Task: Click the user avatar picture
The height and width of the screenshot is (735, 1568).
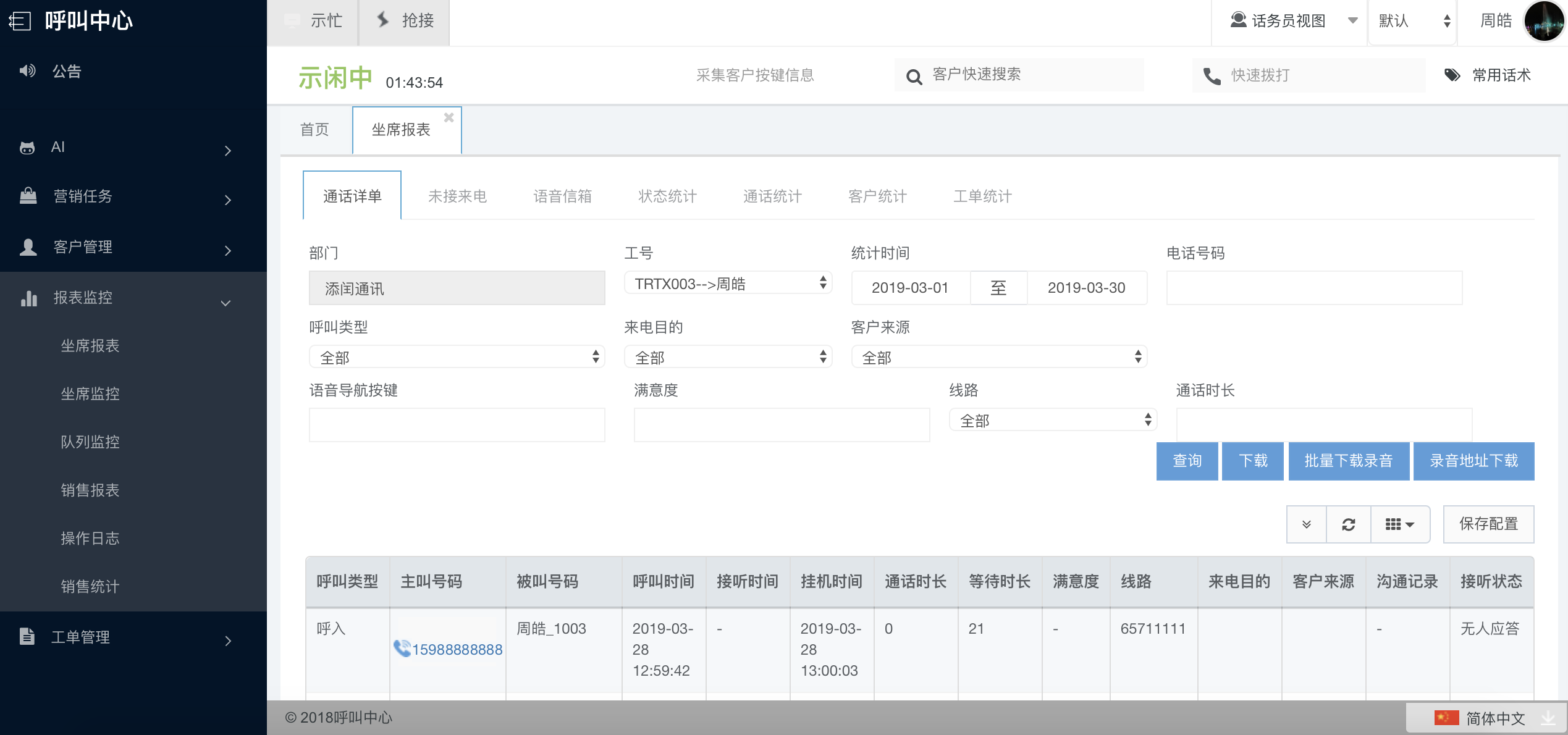Action: click(x=1544, y=21)
